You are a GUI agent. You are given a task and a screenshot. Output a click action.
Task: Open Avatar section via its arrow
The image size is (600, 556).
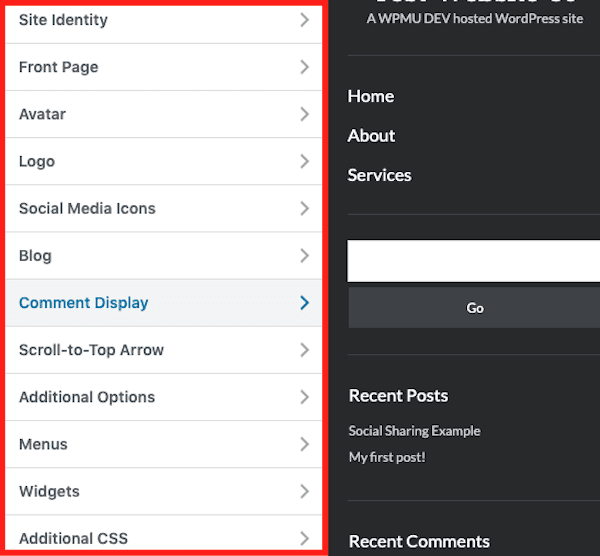point(304,114)
